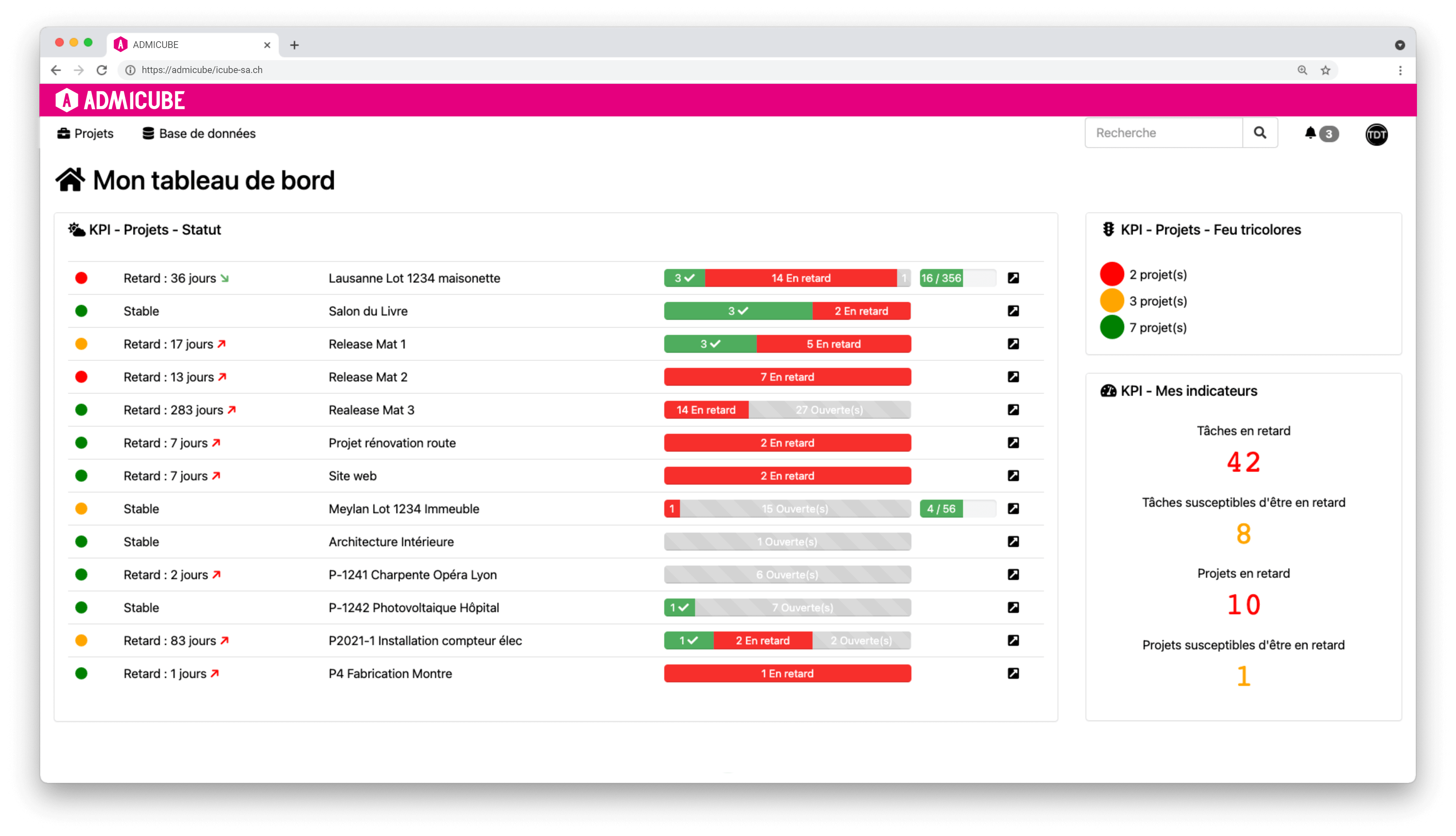Open external link for Salon du Livre
This screenshot has width=1456, height=836.
1013,311
